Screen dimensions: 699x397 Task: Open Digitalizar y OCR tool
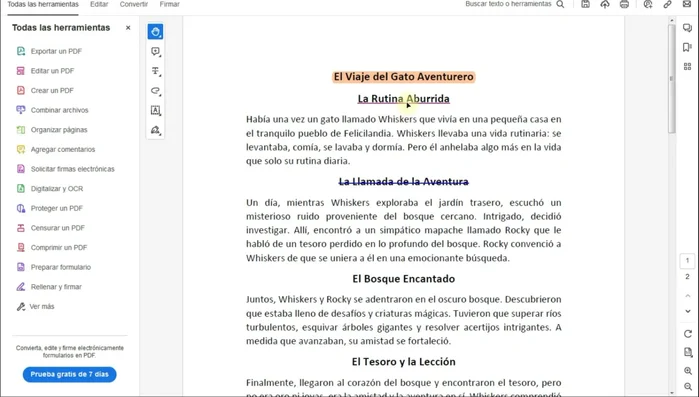click(x=57, y=188)
